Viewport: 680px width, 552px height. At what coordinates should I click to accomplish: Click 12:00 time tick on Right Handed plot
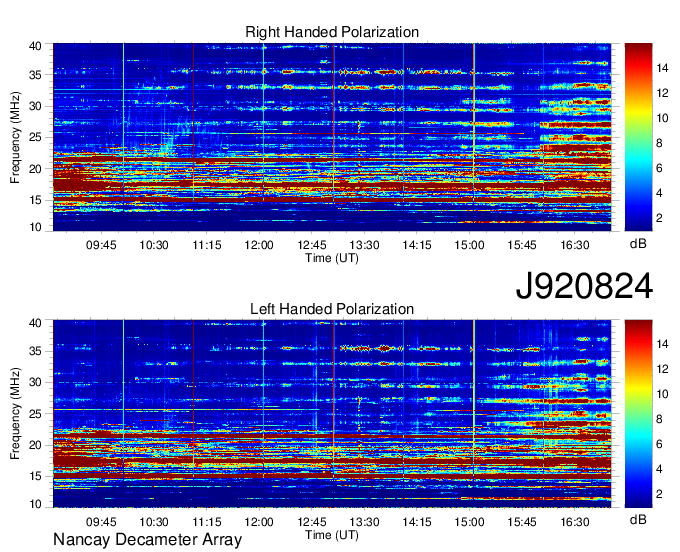point(259,245)
